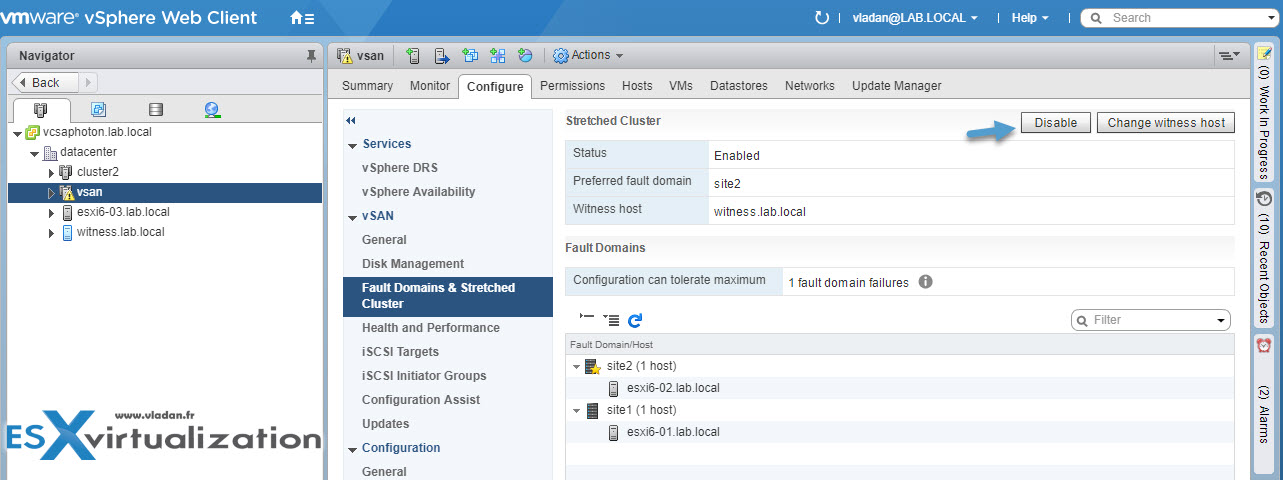Collapse the site2 fault domain row

coord(577,367)
